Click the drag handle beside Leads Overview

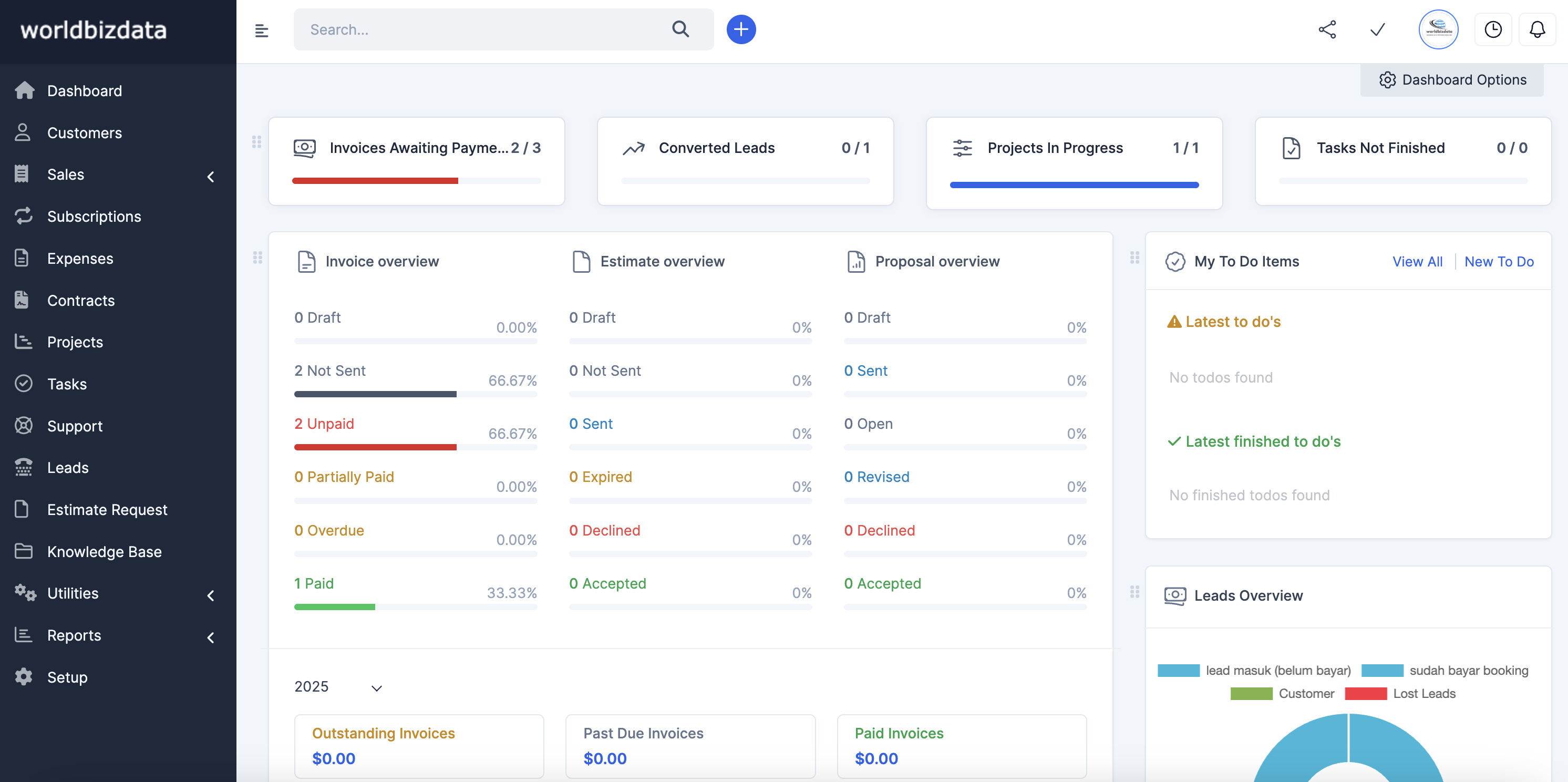point(1134,592)
